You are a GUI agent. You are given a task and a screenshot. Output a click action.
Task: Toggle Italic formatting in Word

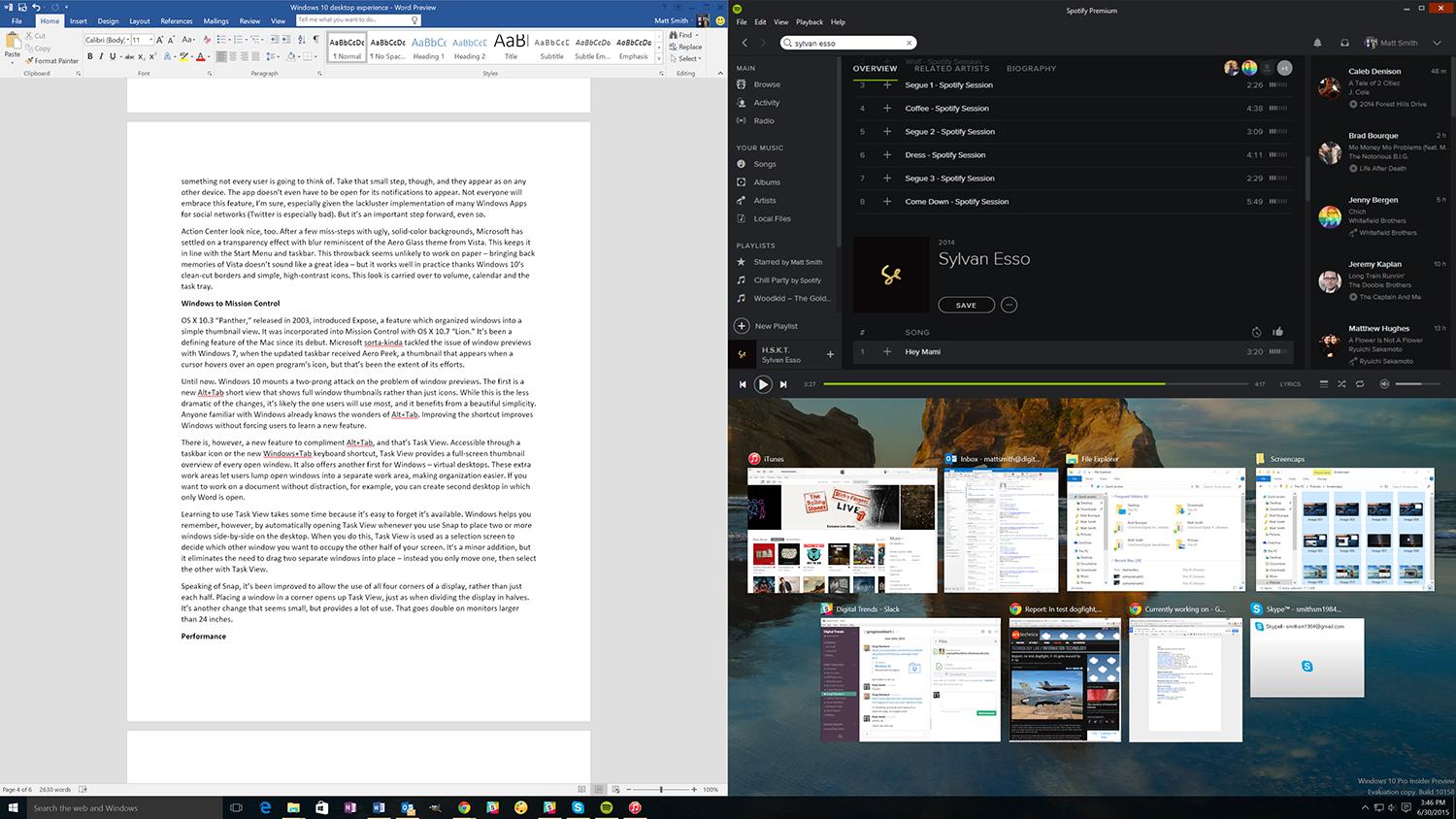[x=101, y=56]
